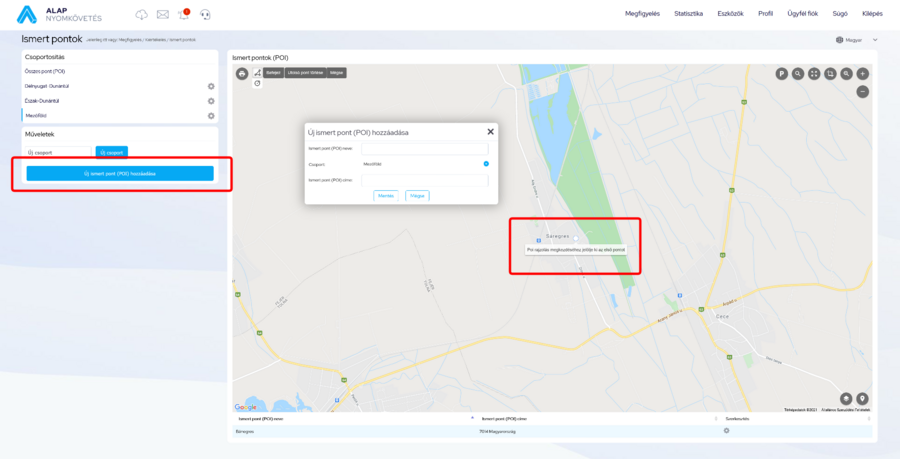
Task: Click the print map icon
Action: tap(241, 73)
